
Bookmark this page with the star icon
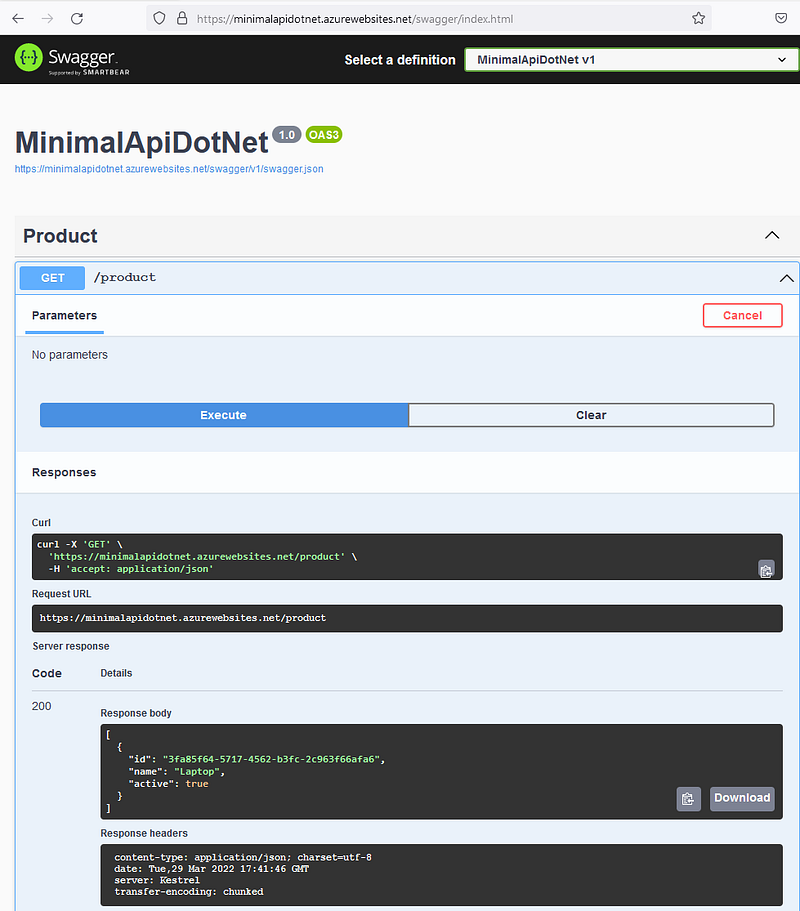698,19
